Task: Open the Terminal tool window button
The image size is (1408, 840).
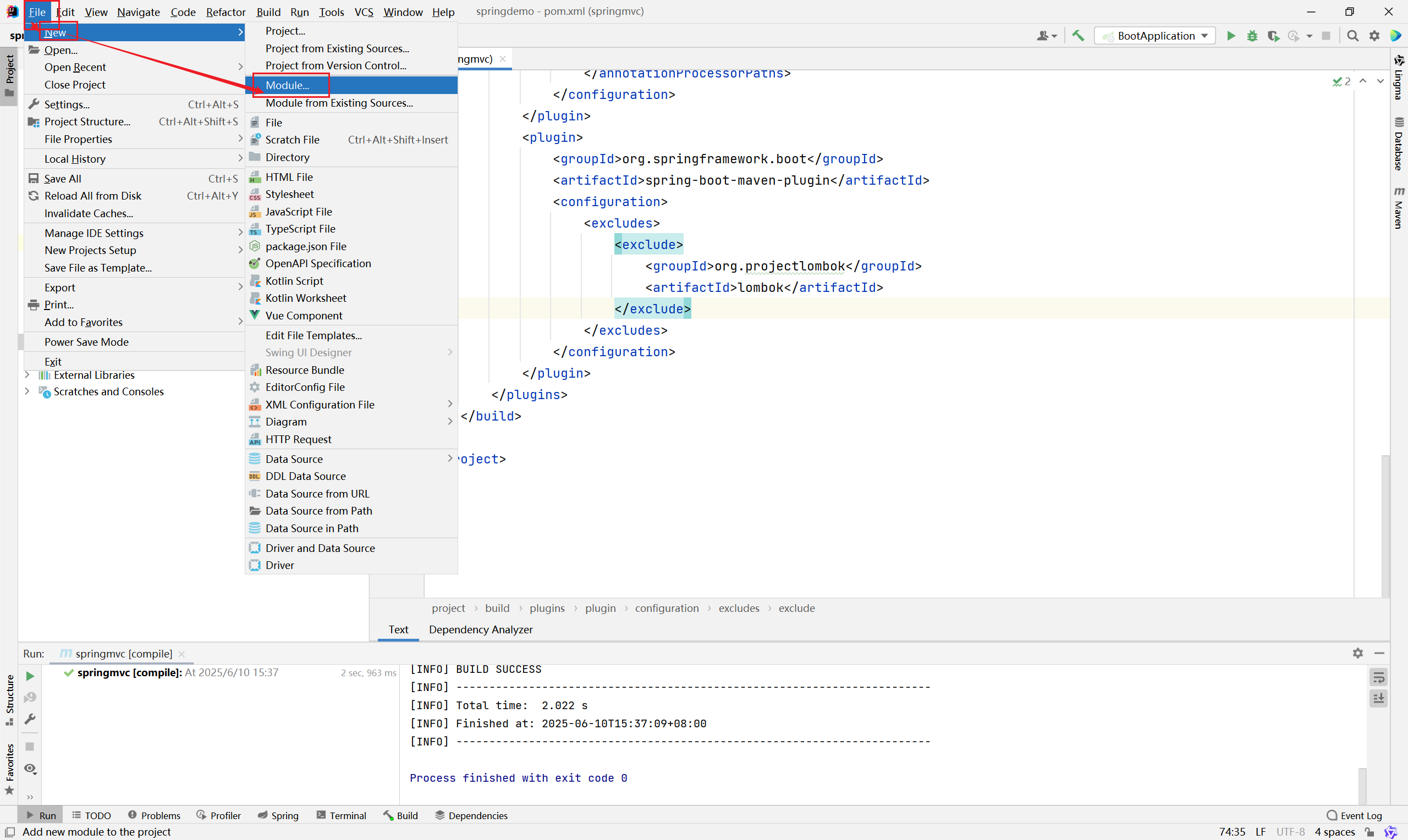Action: 342,815
